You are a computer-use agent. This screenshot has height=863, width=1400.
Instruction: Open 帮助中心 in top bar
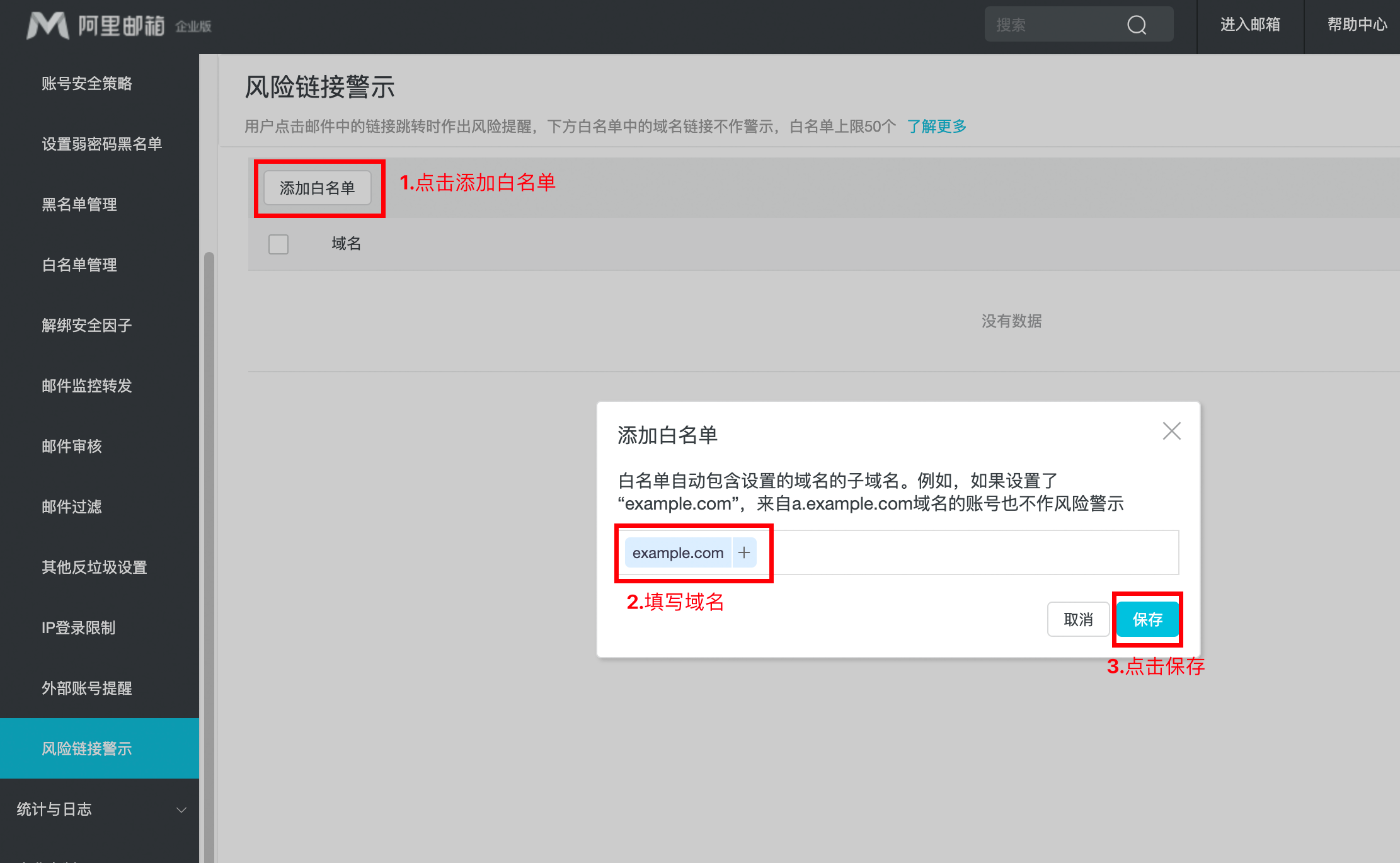click(x=1357, y=25)
